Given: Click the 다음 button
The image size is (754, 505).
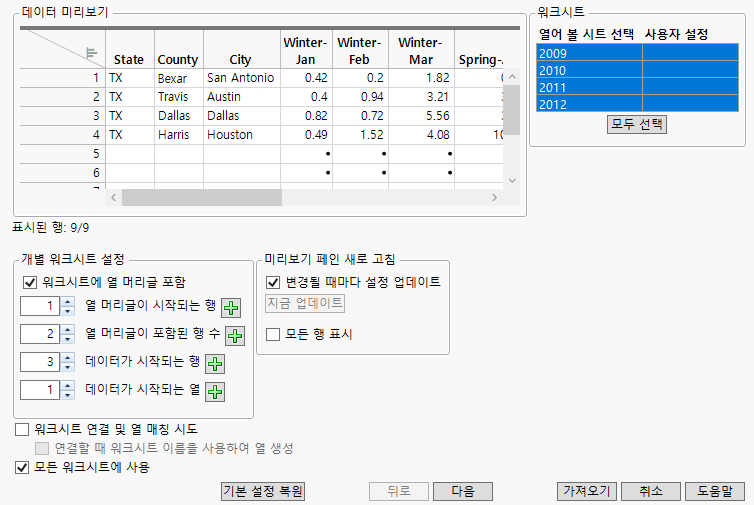Looking at the screenshot, I should click(x=463, y=492).
